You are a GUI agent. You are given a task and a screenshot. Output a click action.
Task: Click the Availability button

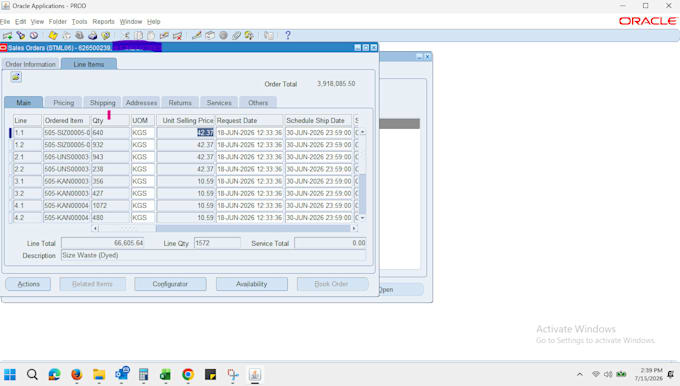[x=252, y=284]
